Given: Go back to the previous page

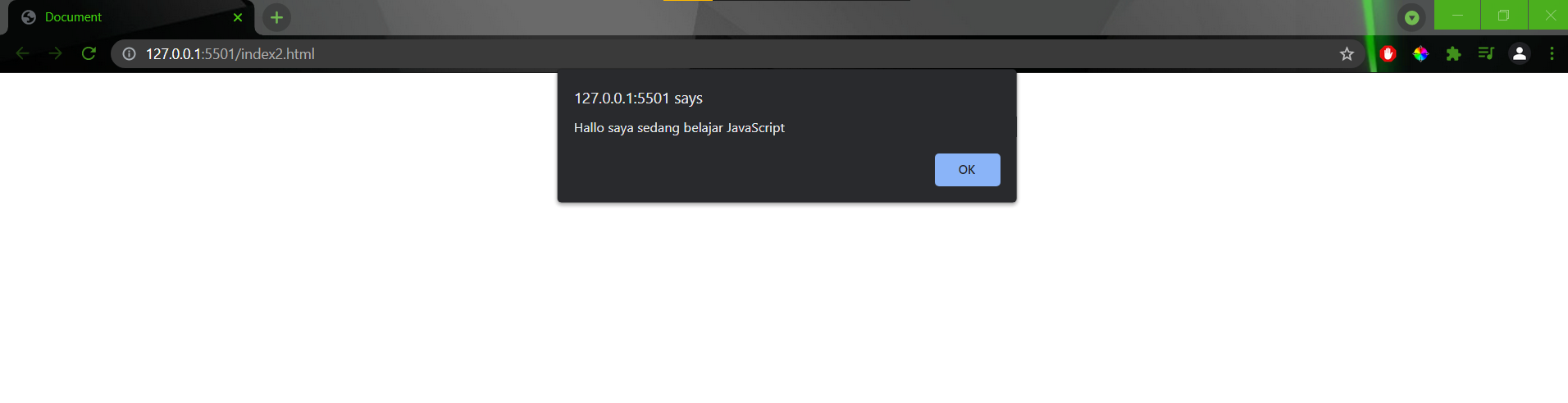Looking at the screenshot, I should click(23, 53).
